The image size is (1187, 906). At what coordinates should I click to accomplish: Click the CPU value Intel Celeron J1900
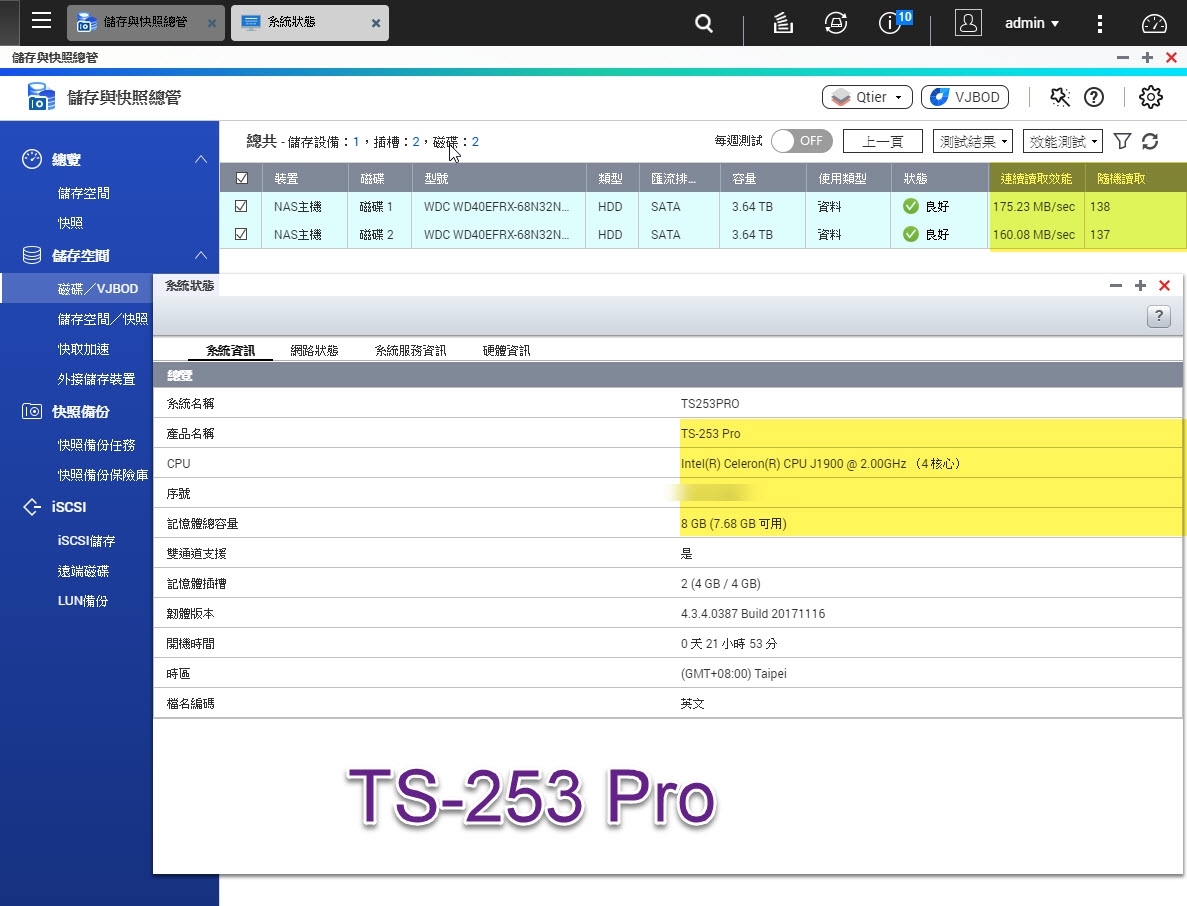820,463
